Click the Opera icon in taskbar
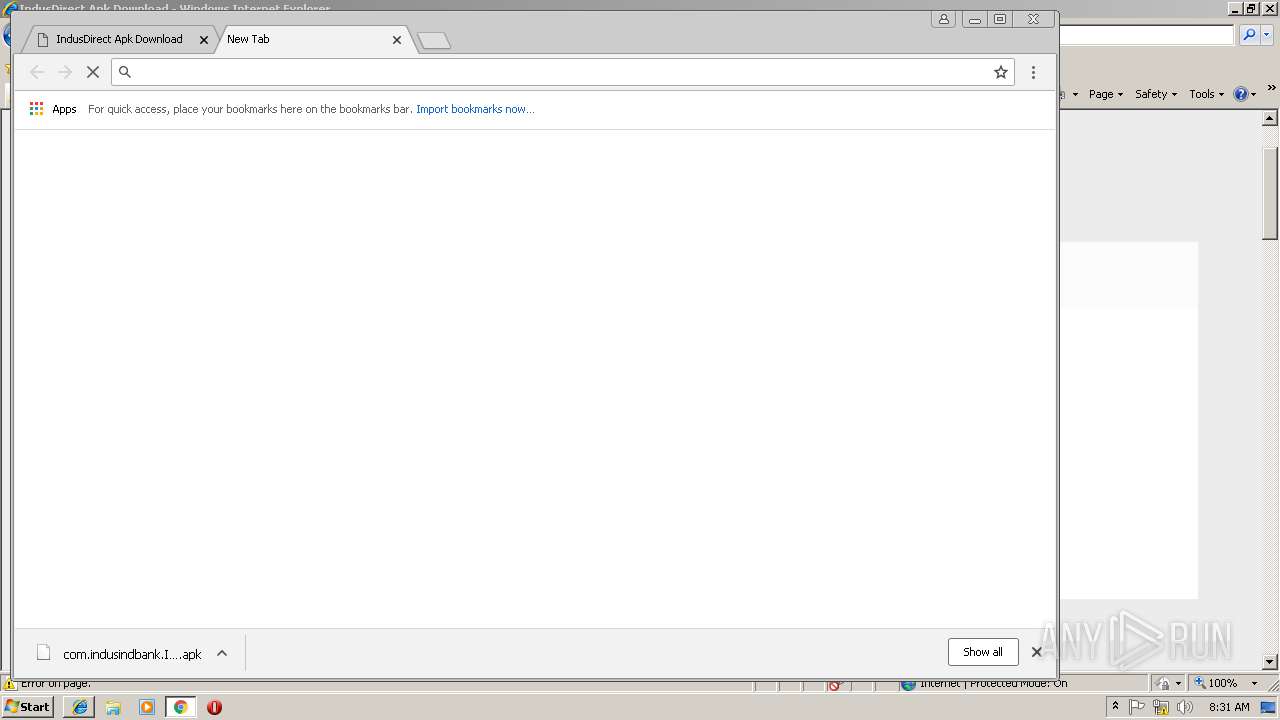 (214, 707)
